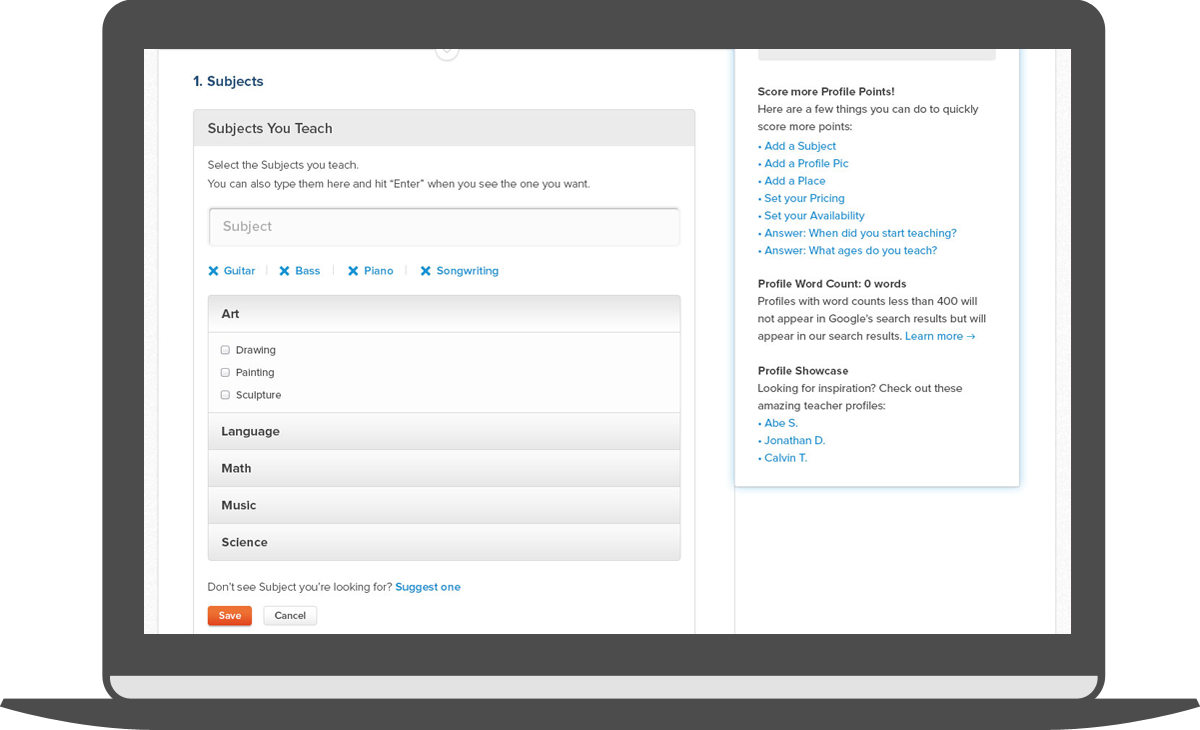This screenshot has width=1200, height=730.
Task: Cancel subject editing
Action: (290, 615)
